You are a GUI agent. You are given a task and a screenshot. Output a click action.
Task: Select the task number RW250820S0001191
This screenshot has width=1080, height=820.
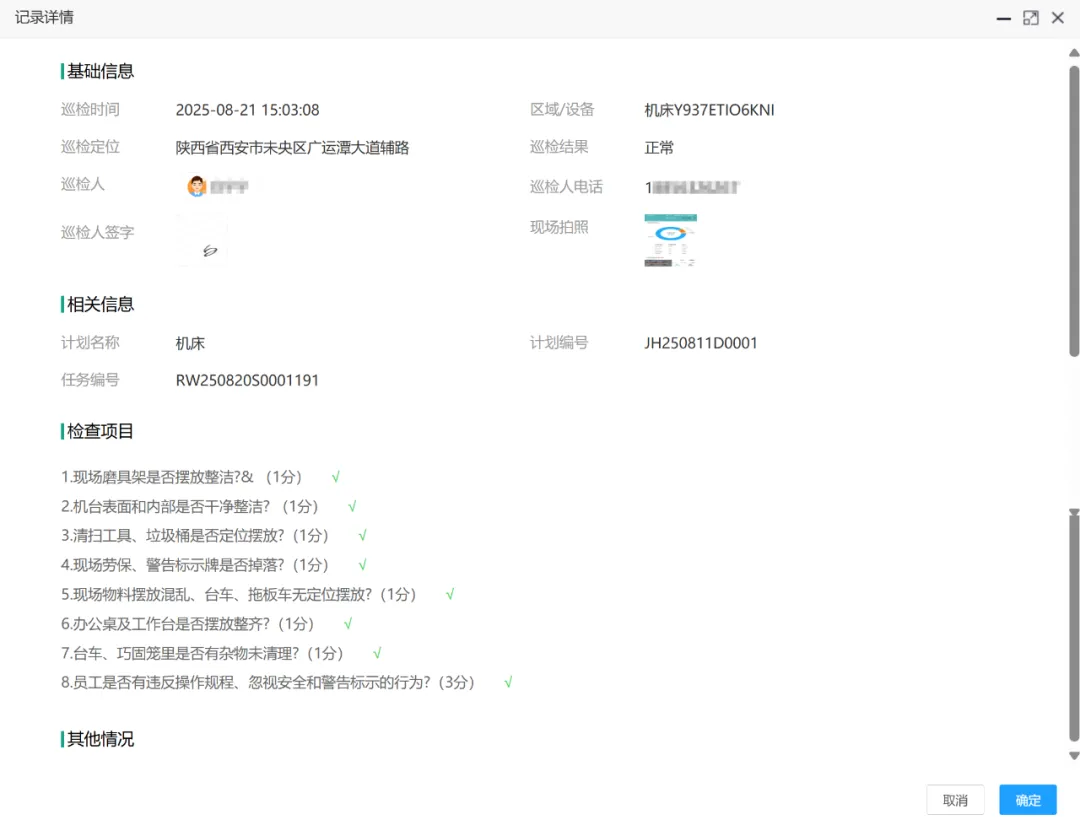(x=247, y=380)
